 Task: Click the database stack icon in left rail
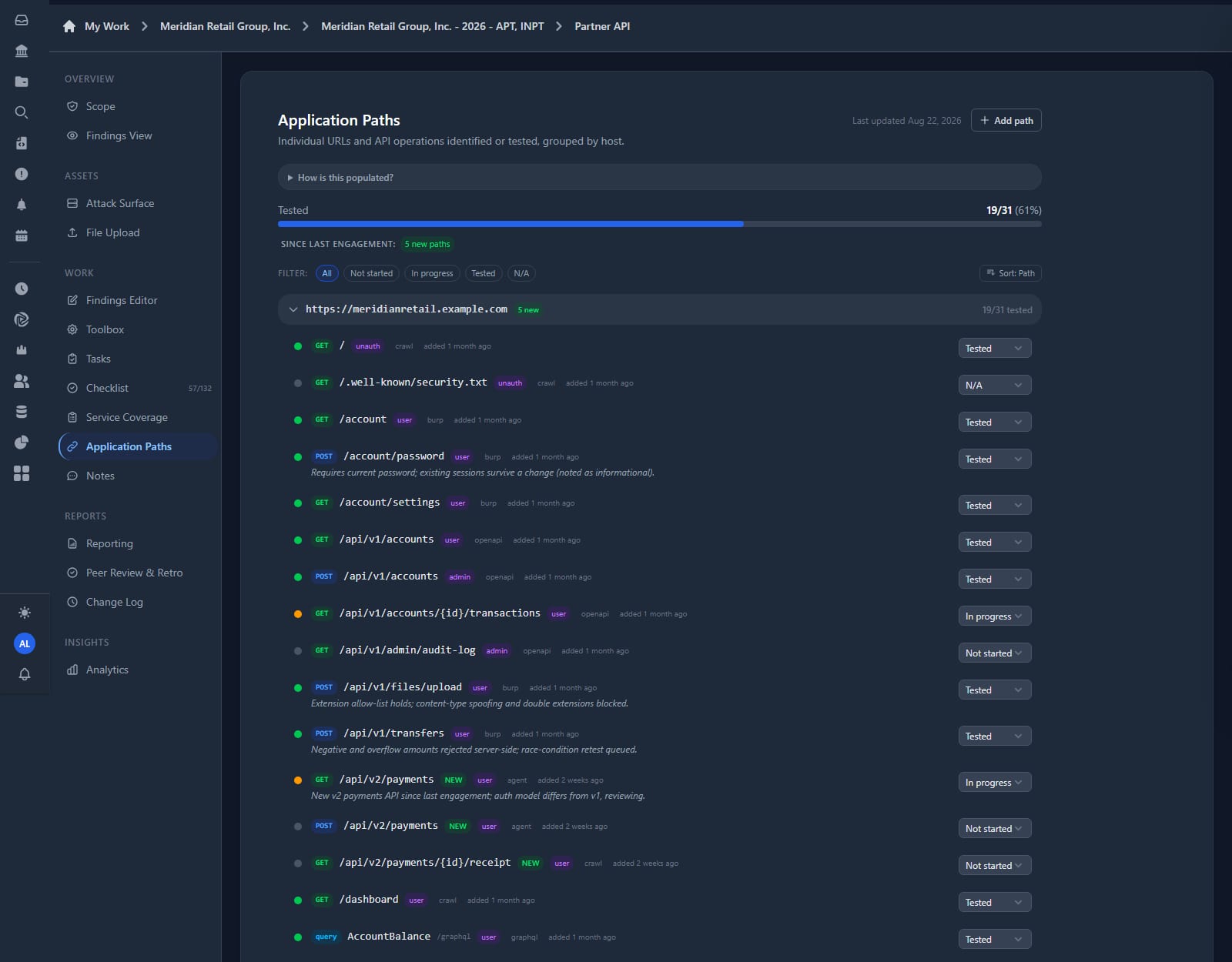tap(22, 412)
